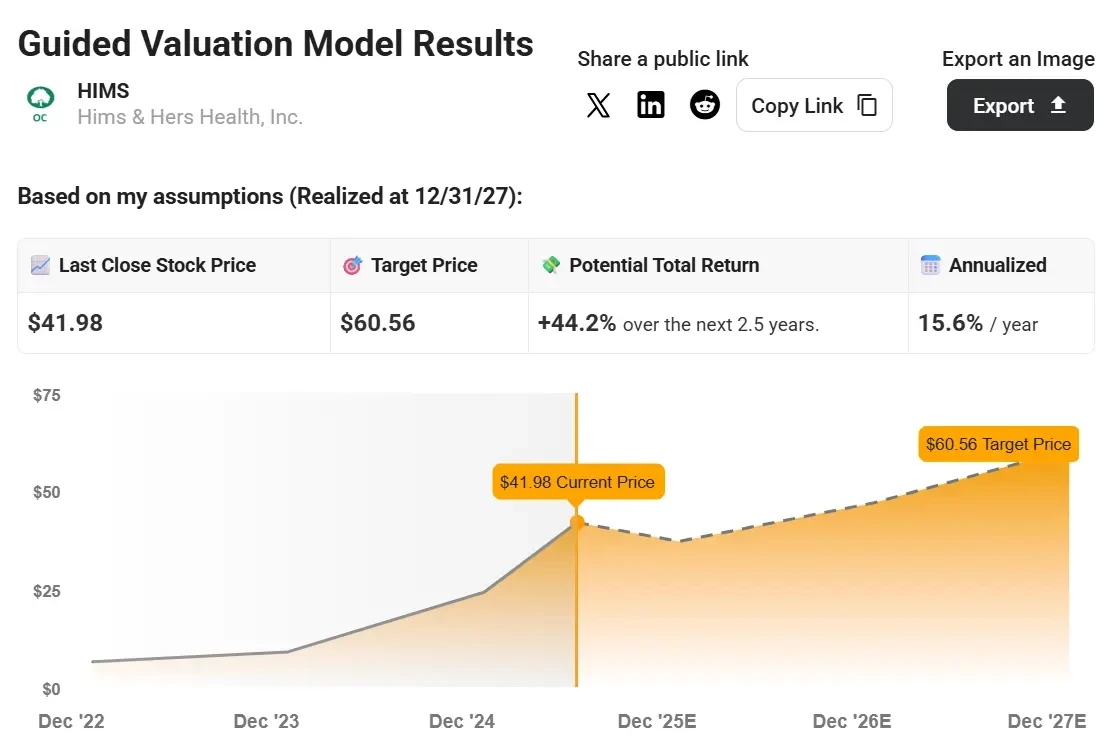The height and width of the screenshot is (748, 1113).
Task: Click the money icon next to Potential Total Return
Action: [x=552, y=264]
